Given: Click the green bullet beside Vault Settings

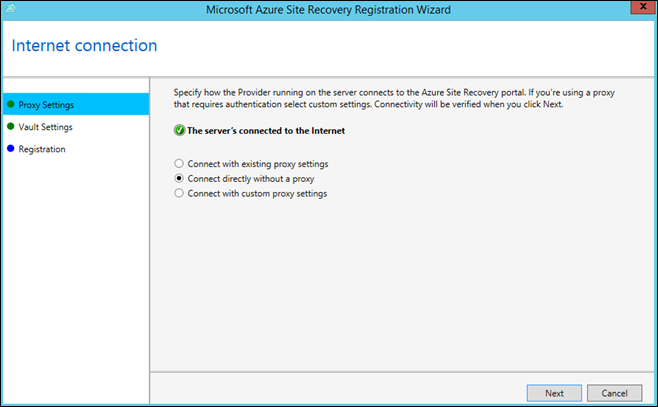Looking at the screenshot, I should pos(10,127).
